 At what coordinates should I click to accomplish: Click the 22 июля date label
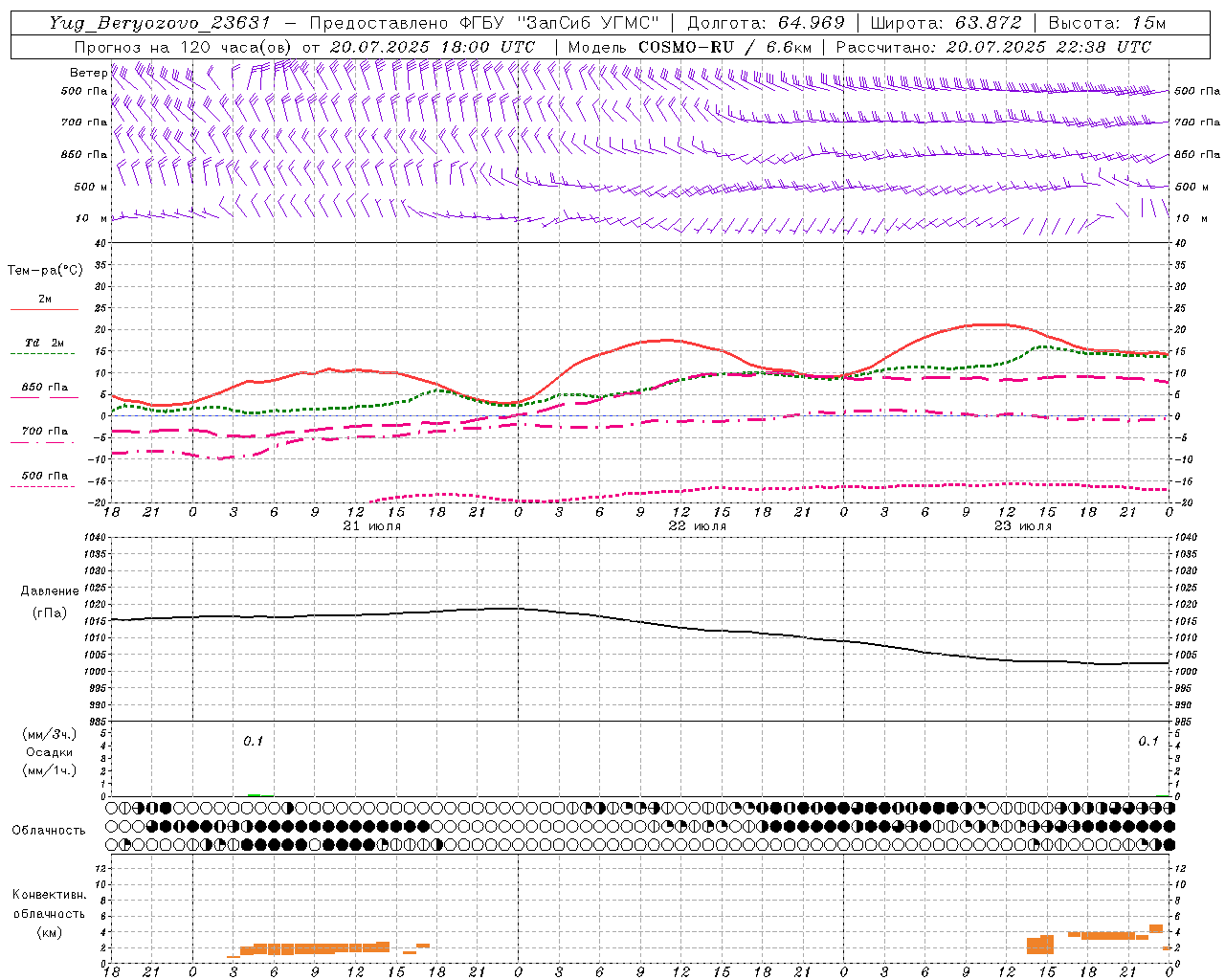pyautogui.click(x=697, y=526)
